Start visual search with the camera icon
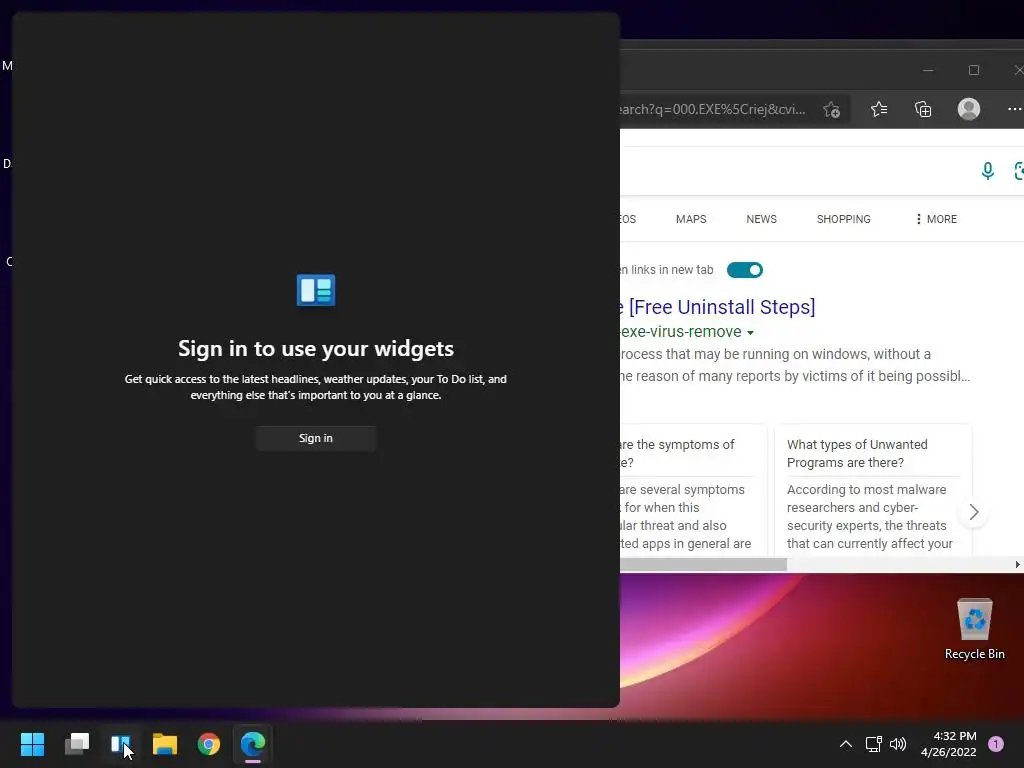Image resolution: width=1024 pixels, height=768 pixels. [x=1019, y=170]
